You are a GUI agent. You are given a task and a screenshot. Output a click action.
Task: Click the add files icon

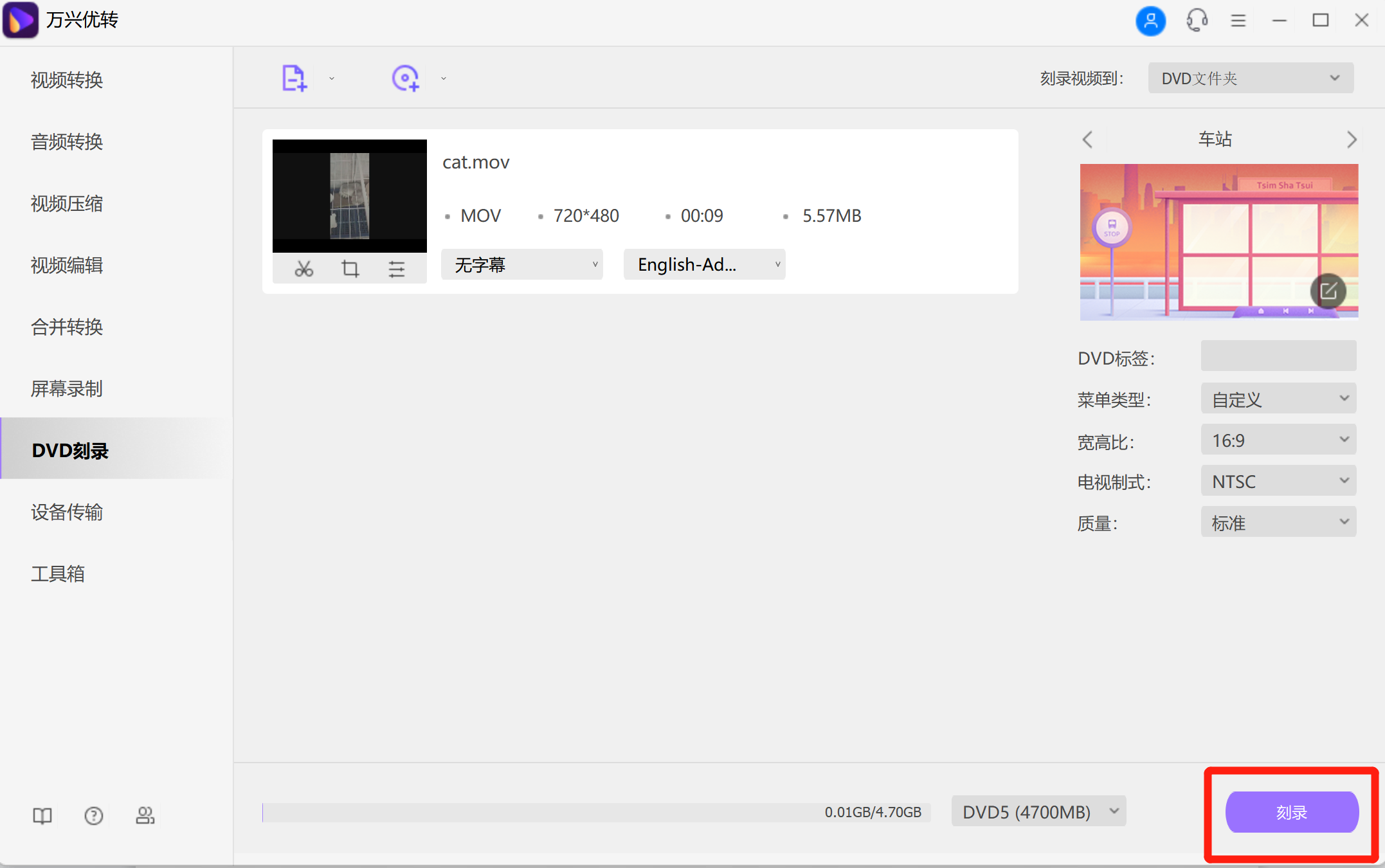coord(294,77)
